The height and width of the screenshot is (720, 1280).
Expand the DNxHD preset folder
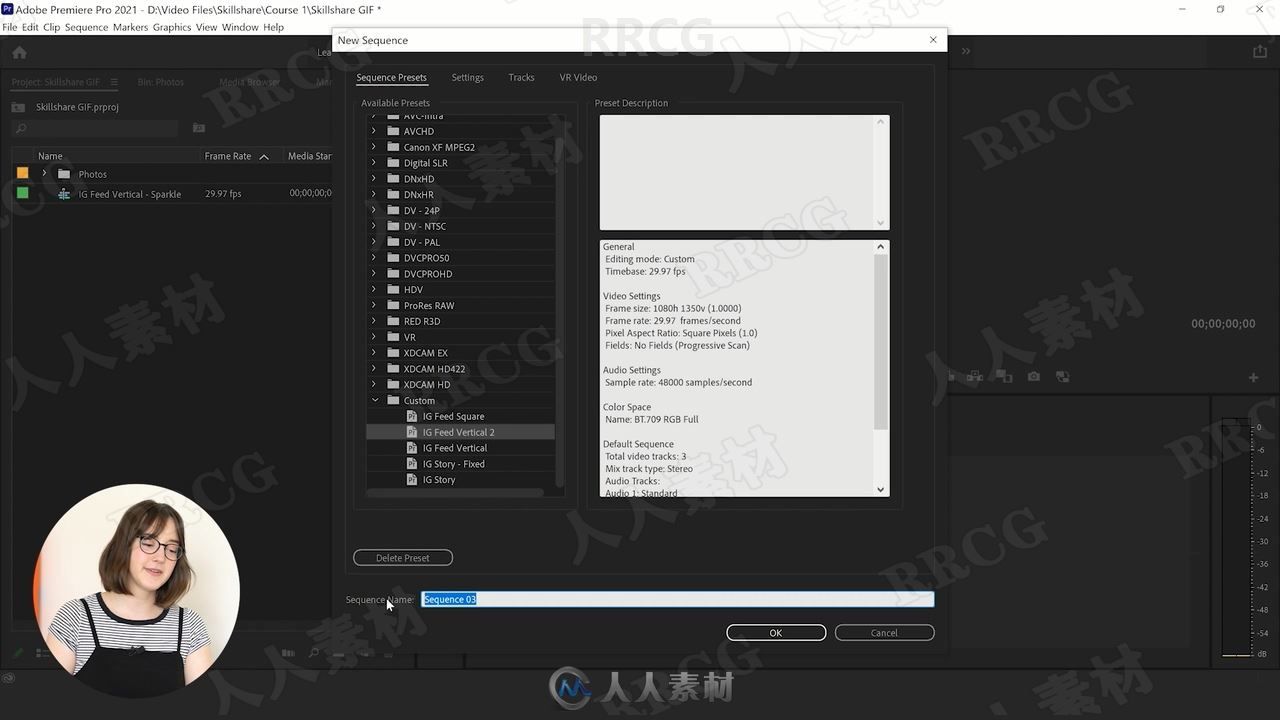374,179
